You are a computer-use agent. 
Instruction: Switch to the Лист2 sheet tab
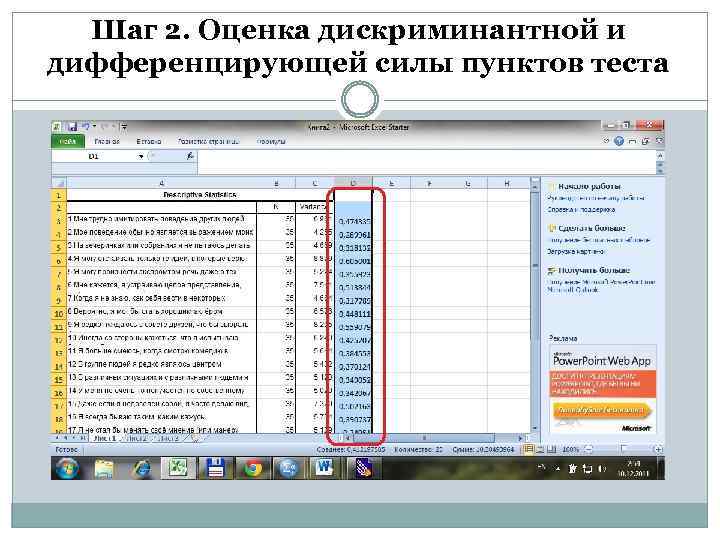pyautogui.click(x=136, y=439)
